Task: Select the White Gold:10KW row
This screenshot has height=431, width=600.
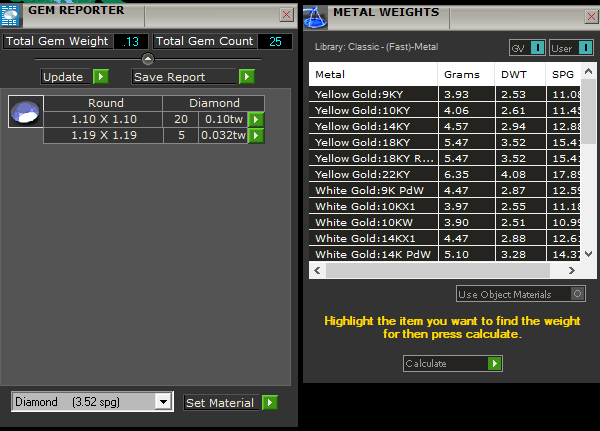Action: point(372,222)
